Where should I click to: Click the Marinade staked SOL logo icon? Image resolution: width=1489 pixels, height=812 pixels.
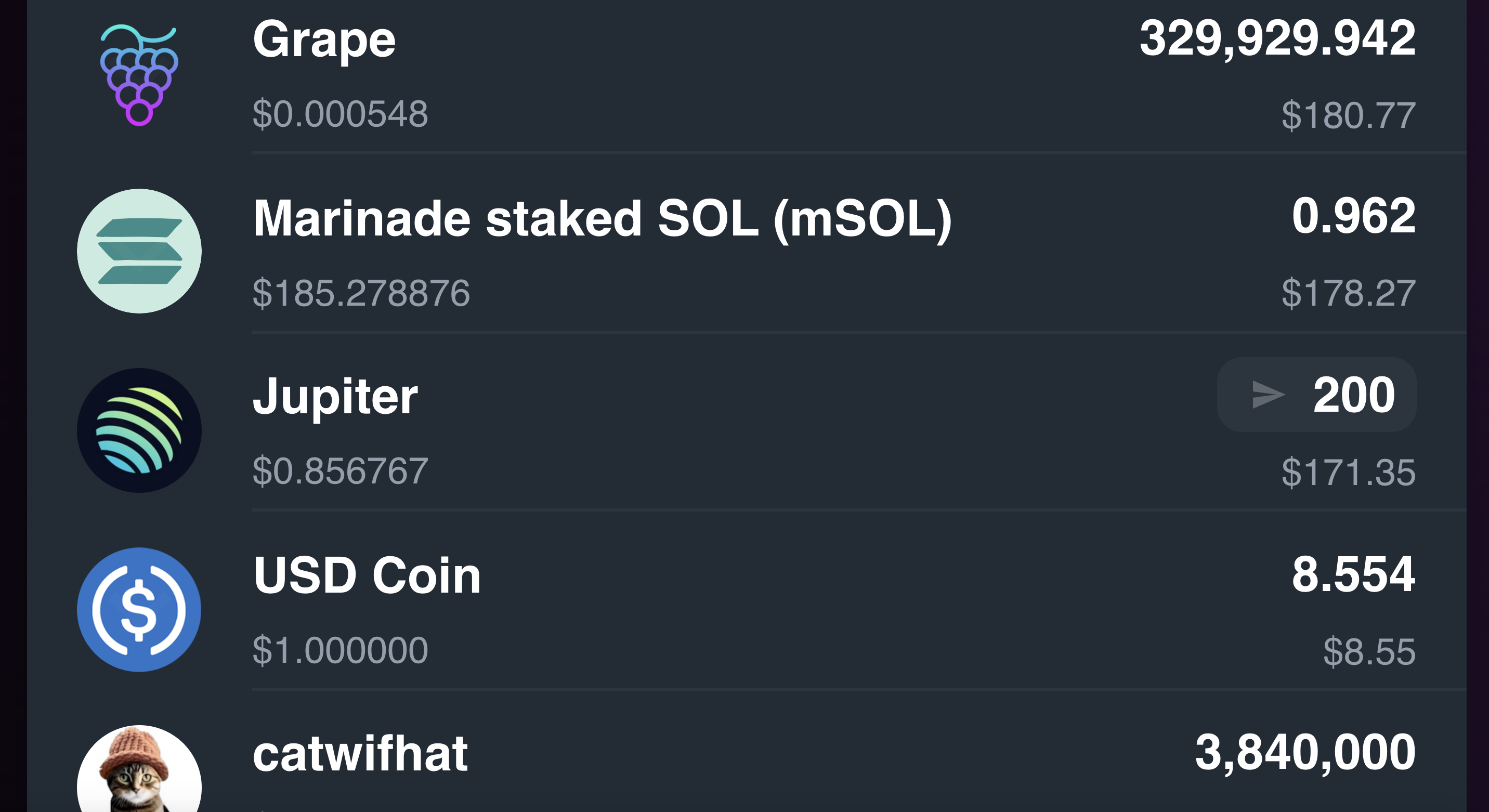139,251
